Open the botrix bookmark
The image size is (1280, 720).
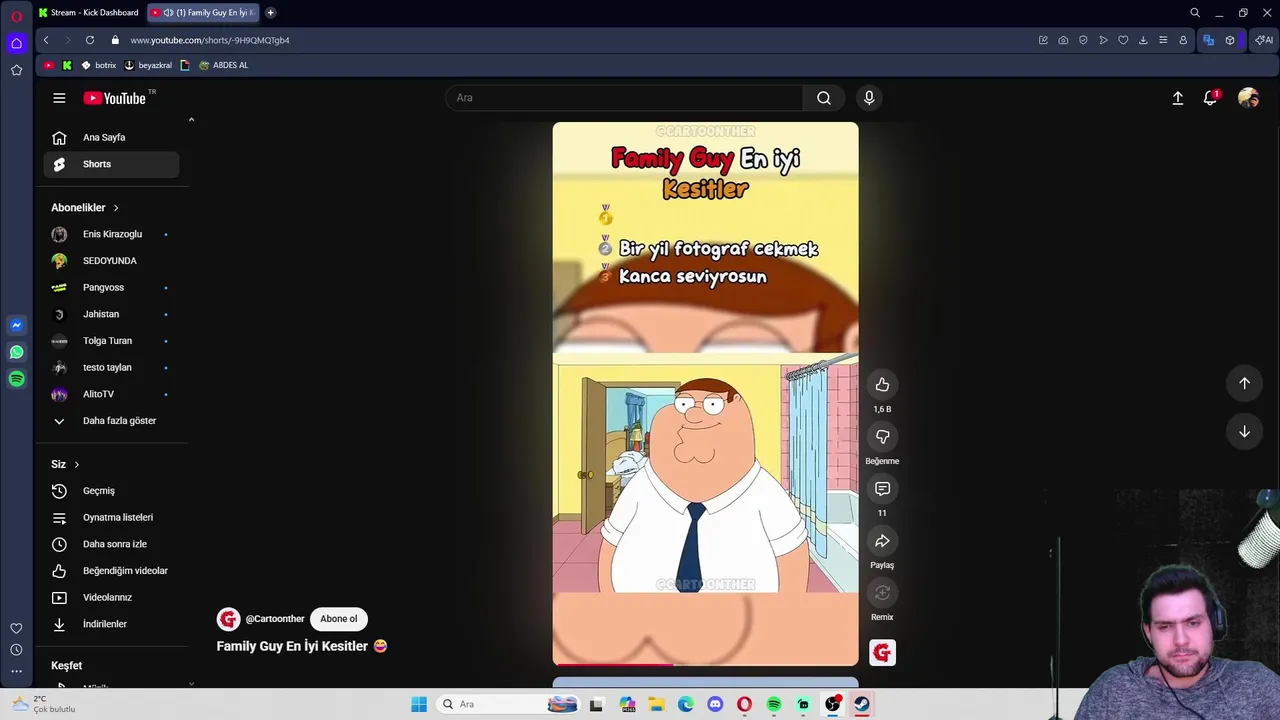(x=99, y=65)
